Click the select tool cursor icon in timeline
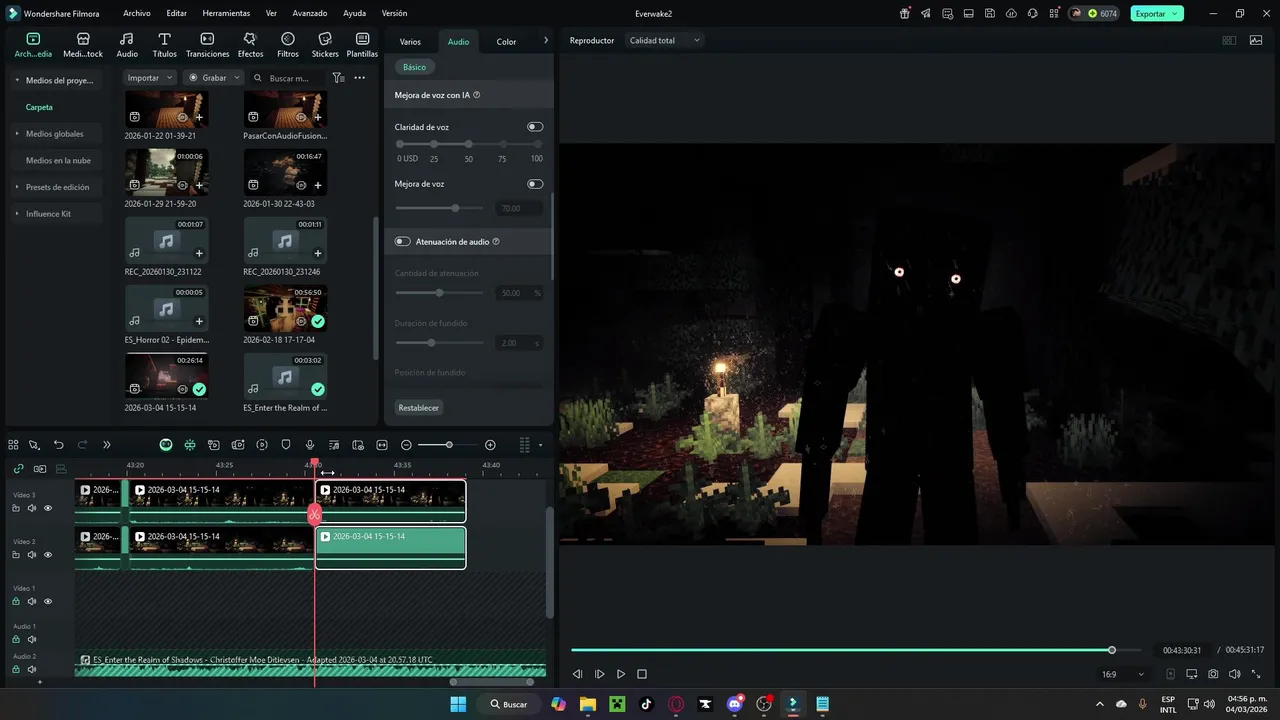The height and width of the screenshot is (720, 1280). point(34,445)
